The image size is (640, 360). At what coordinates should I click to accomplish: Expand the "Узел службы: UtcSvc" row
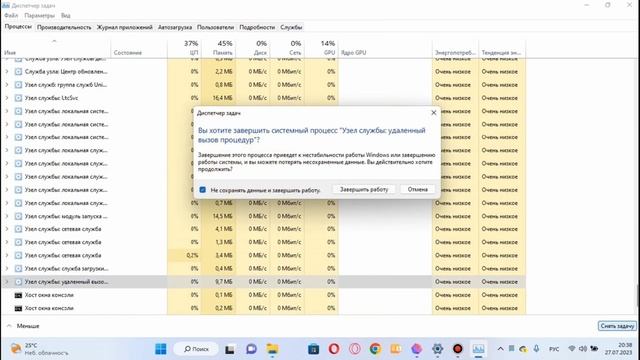[7, 98]
